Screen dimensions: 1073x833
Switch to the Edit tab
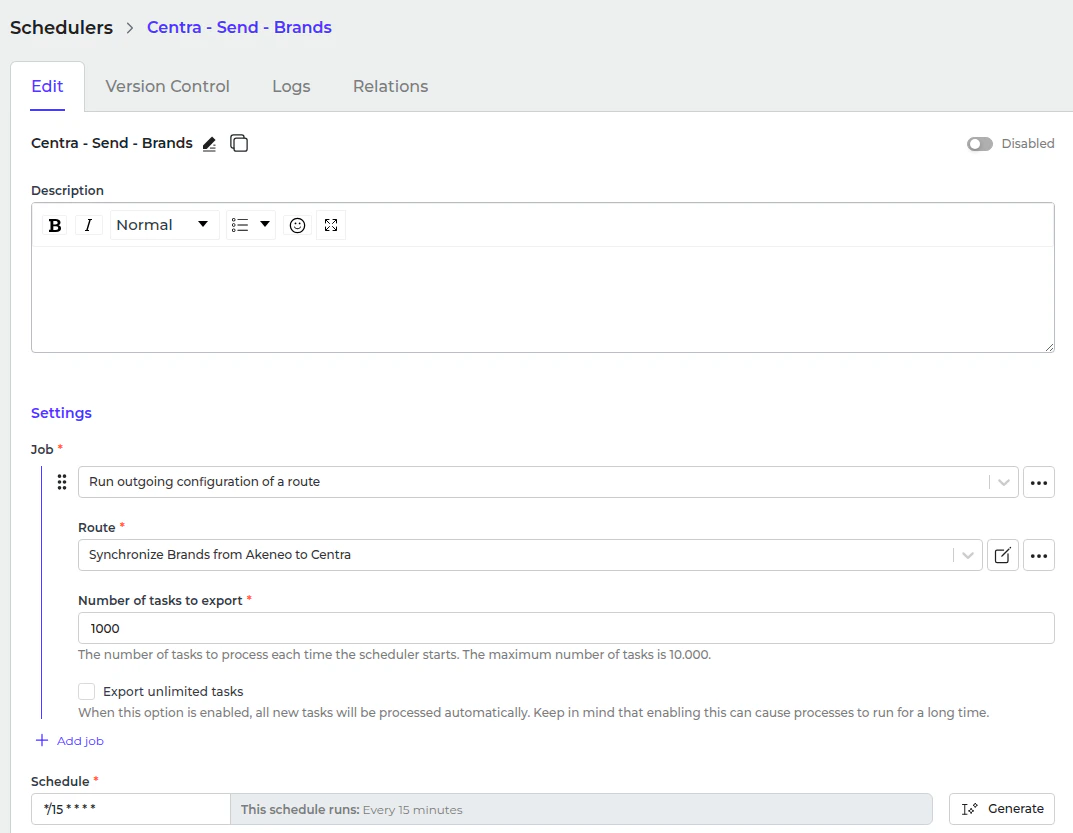pos(47,86)
